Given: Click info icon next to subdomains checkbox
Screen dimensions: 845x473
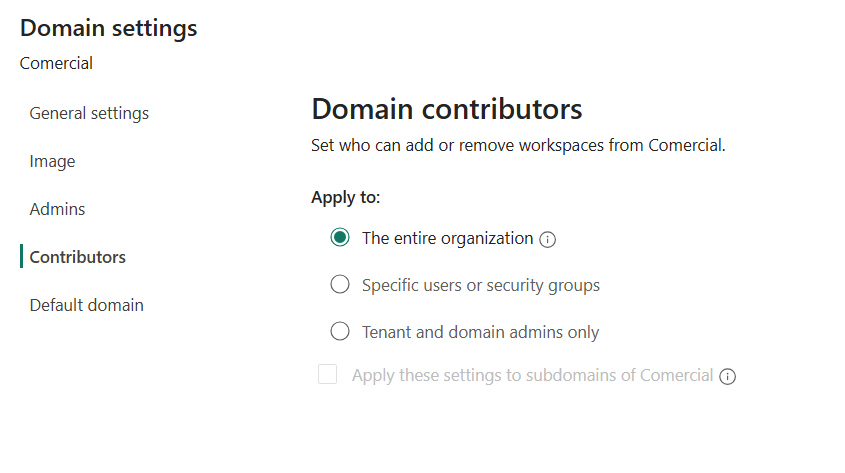Looking at the screenshot, I should click(728, 377).
